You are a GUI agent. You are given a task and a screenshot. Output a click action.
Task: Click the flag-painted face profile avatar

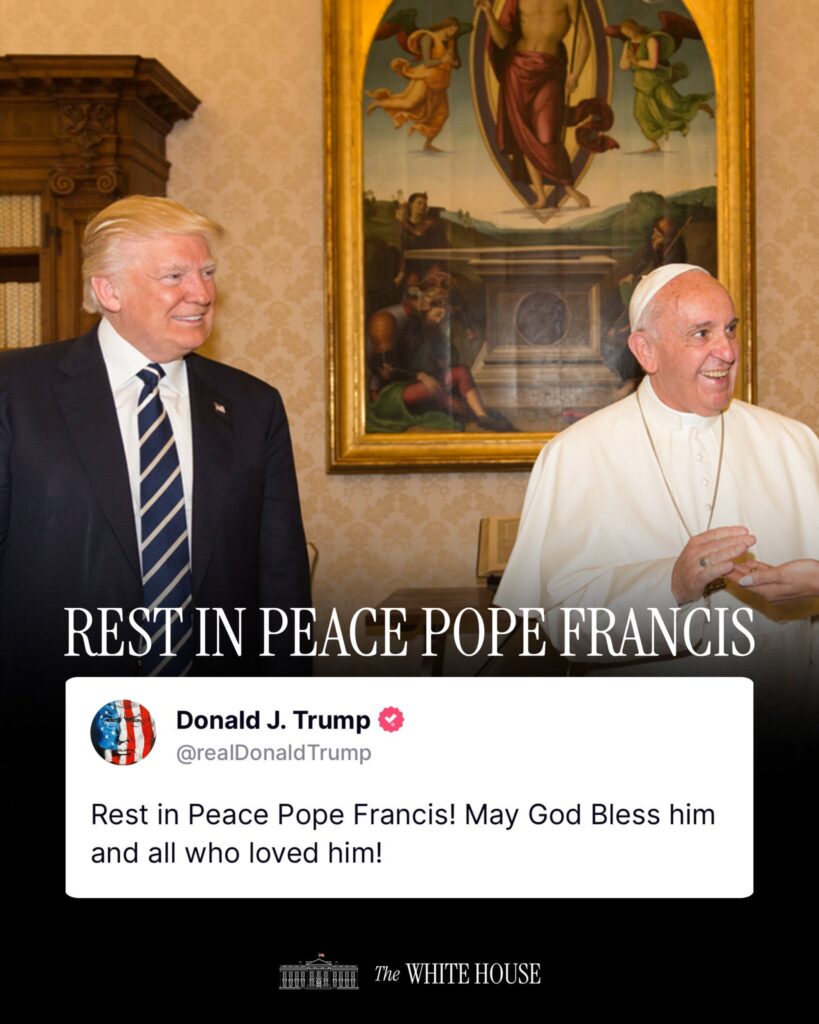(x=123, y=732)
